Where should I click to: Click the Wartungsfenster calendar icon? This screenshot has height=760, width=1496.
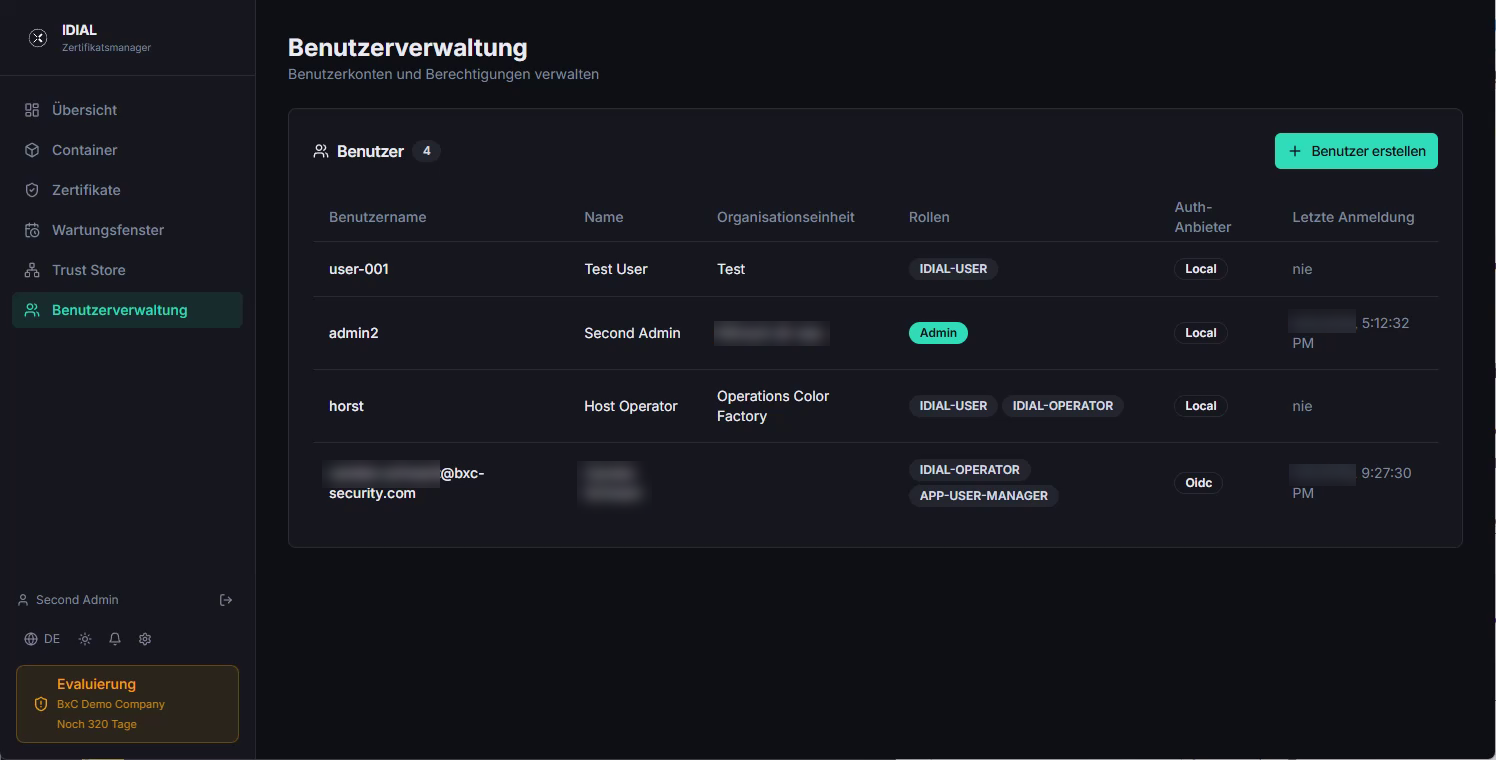(x=32, y=230)
